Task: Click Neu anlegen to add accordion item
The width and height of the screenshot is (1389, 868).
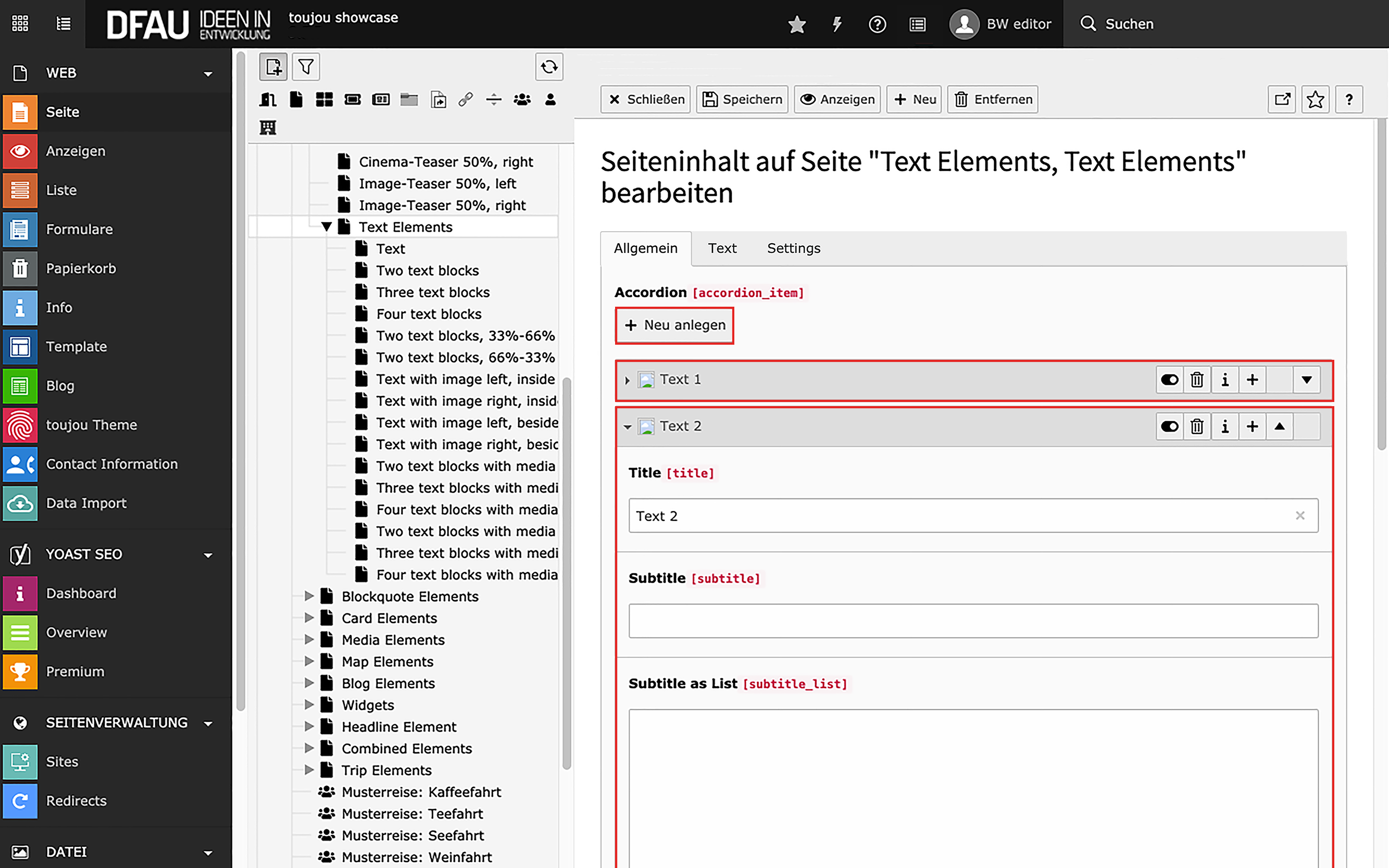Action: point(674,325)
